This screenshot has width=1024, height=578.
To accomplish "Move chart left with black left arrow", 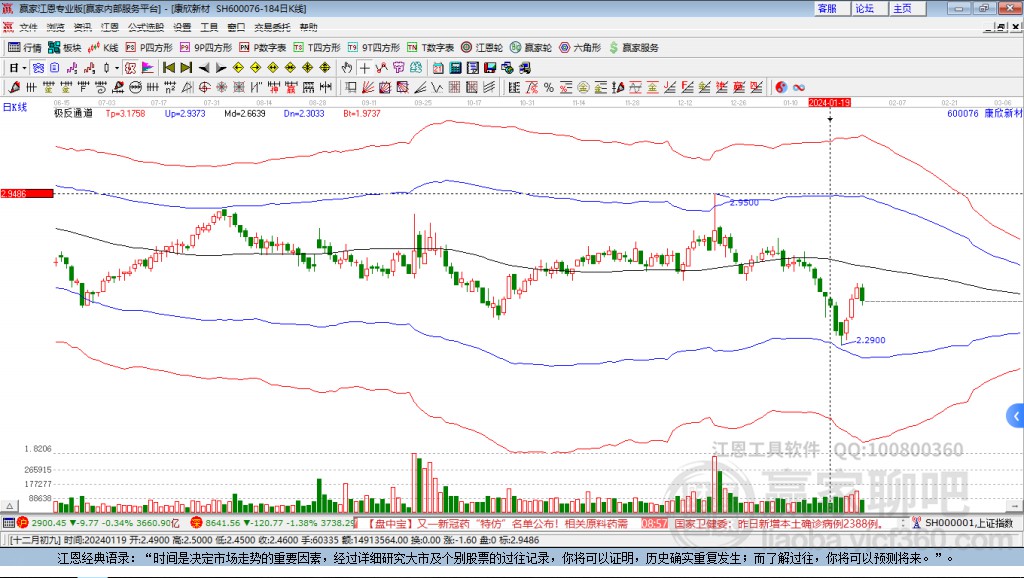I will pyautogui.click(x=204, y=68).
